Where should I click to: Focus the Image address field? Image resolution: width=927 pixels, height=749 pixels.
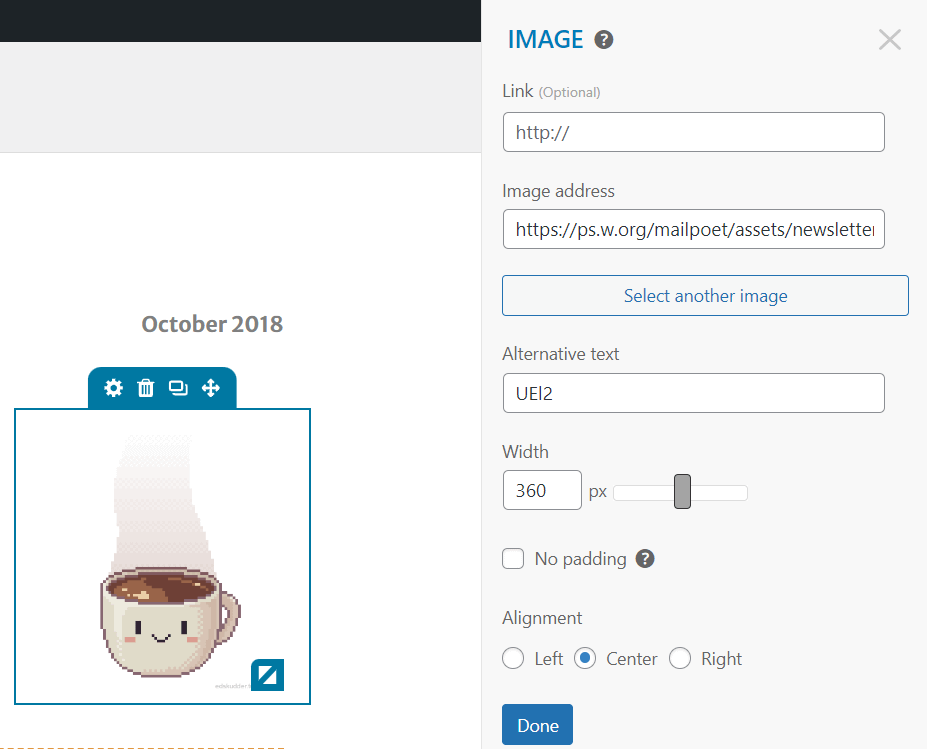coord(693,229)
